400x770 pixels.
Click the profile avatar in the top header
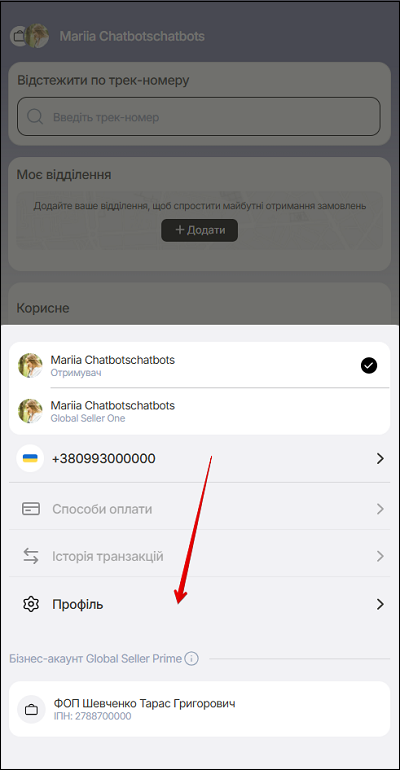click(37, 36)
